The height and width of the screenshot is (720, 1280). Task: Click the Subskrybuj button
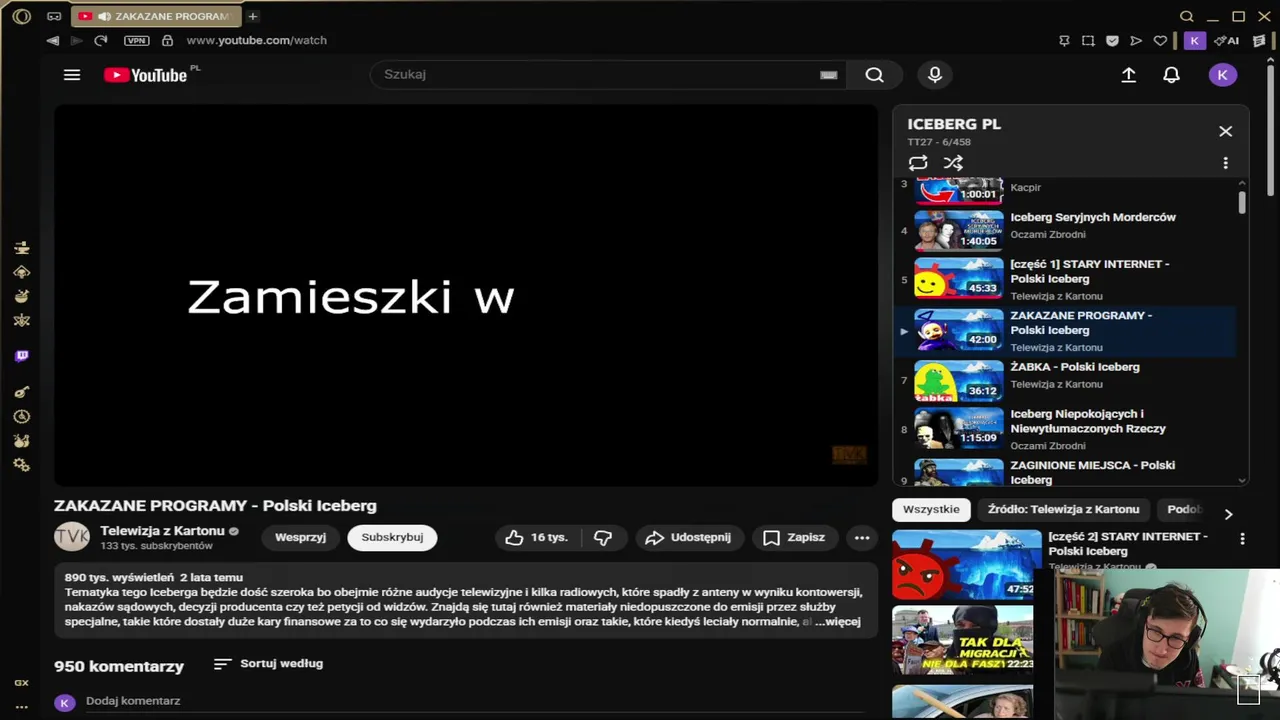392,537
